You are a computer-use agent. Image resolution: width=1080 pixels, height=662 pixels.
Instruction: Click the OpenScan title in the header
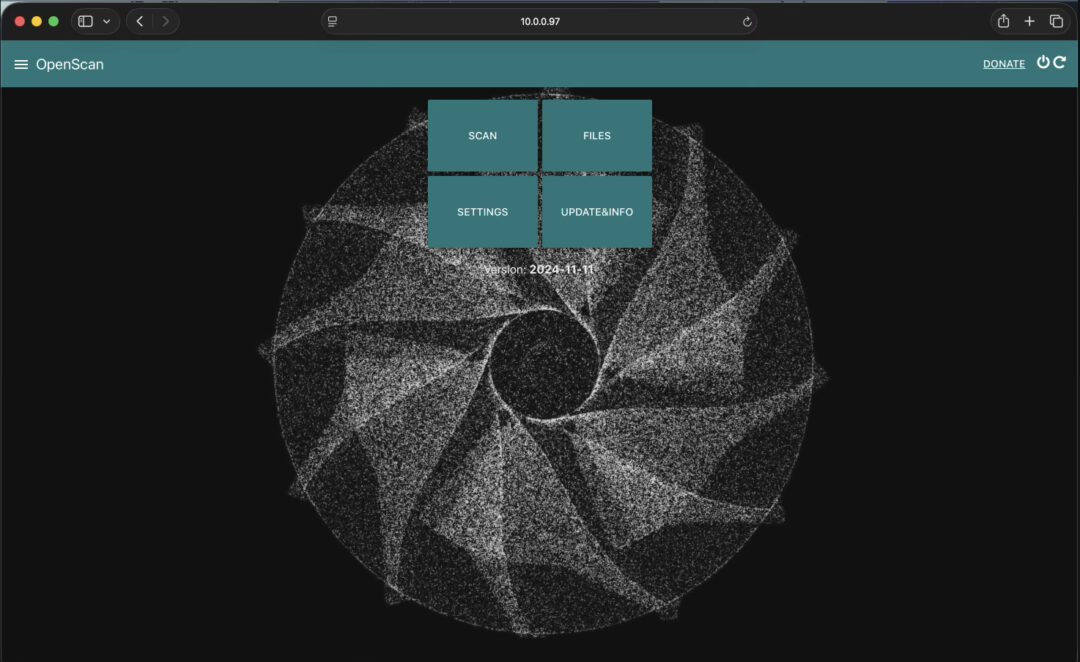coord(70,64)
